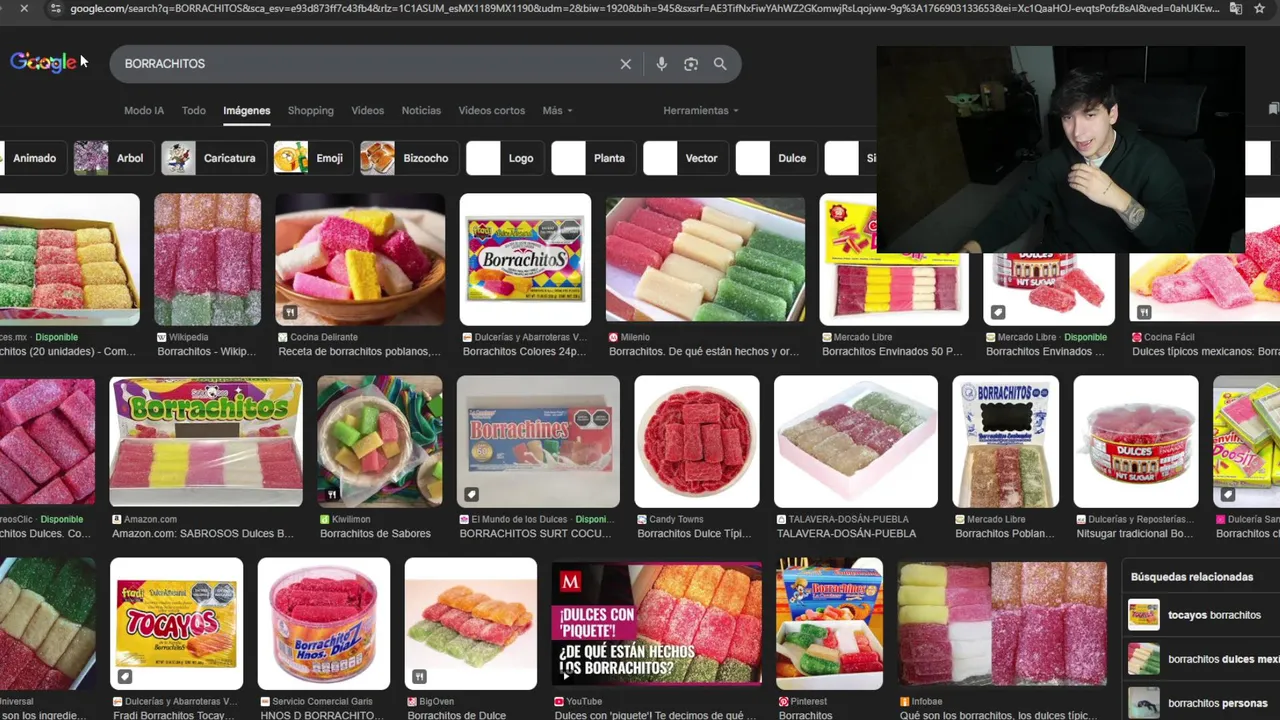Open the Borrachitos Colores box image

coord(525,259)
